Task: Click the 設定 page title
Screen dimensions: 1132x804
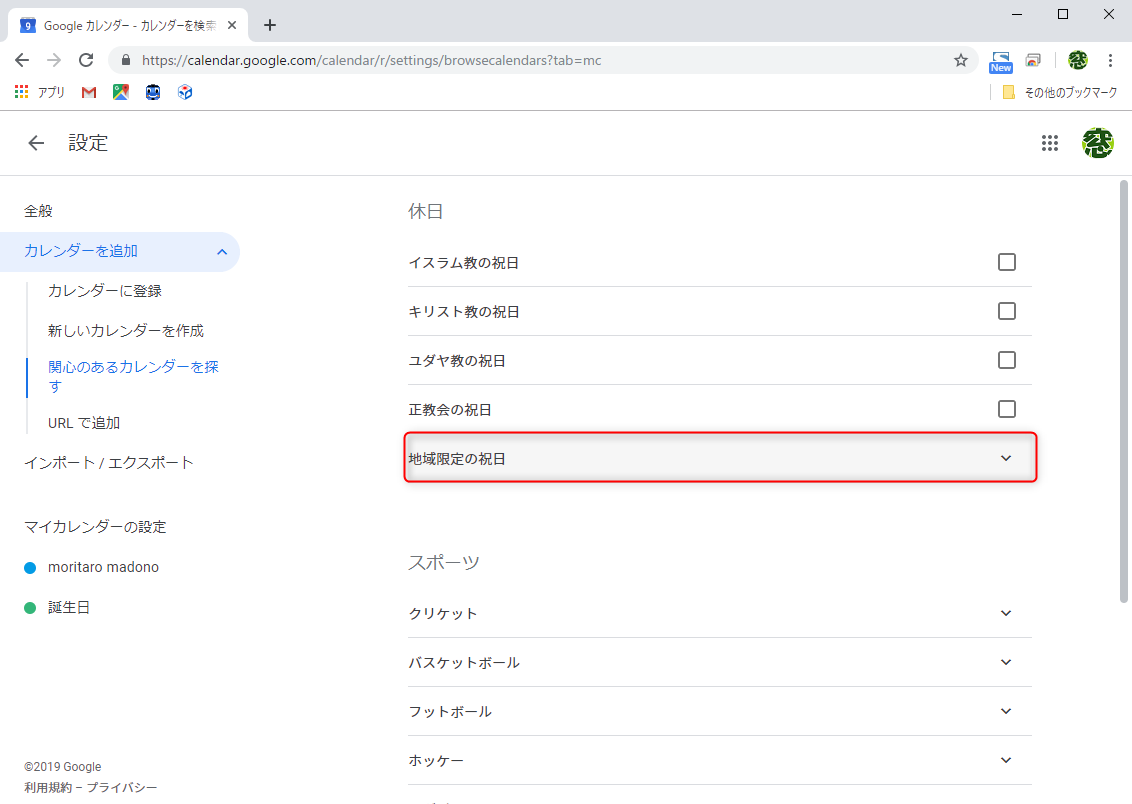Action: click(88, 143)
